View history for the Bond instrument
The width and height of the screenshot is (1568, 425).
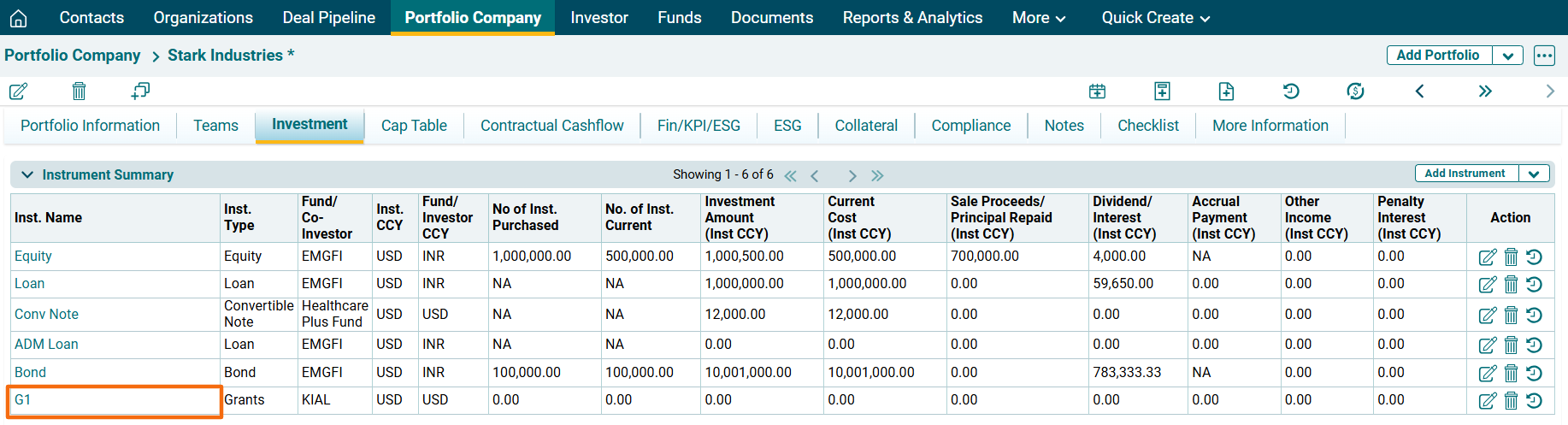(1534, 373)
